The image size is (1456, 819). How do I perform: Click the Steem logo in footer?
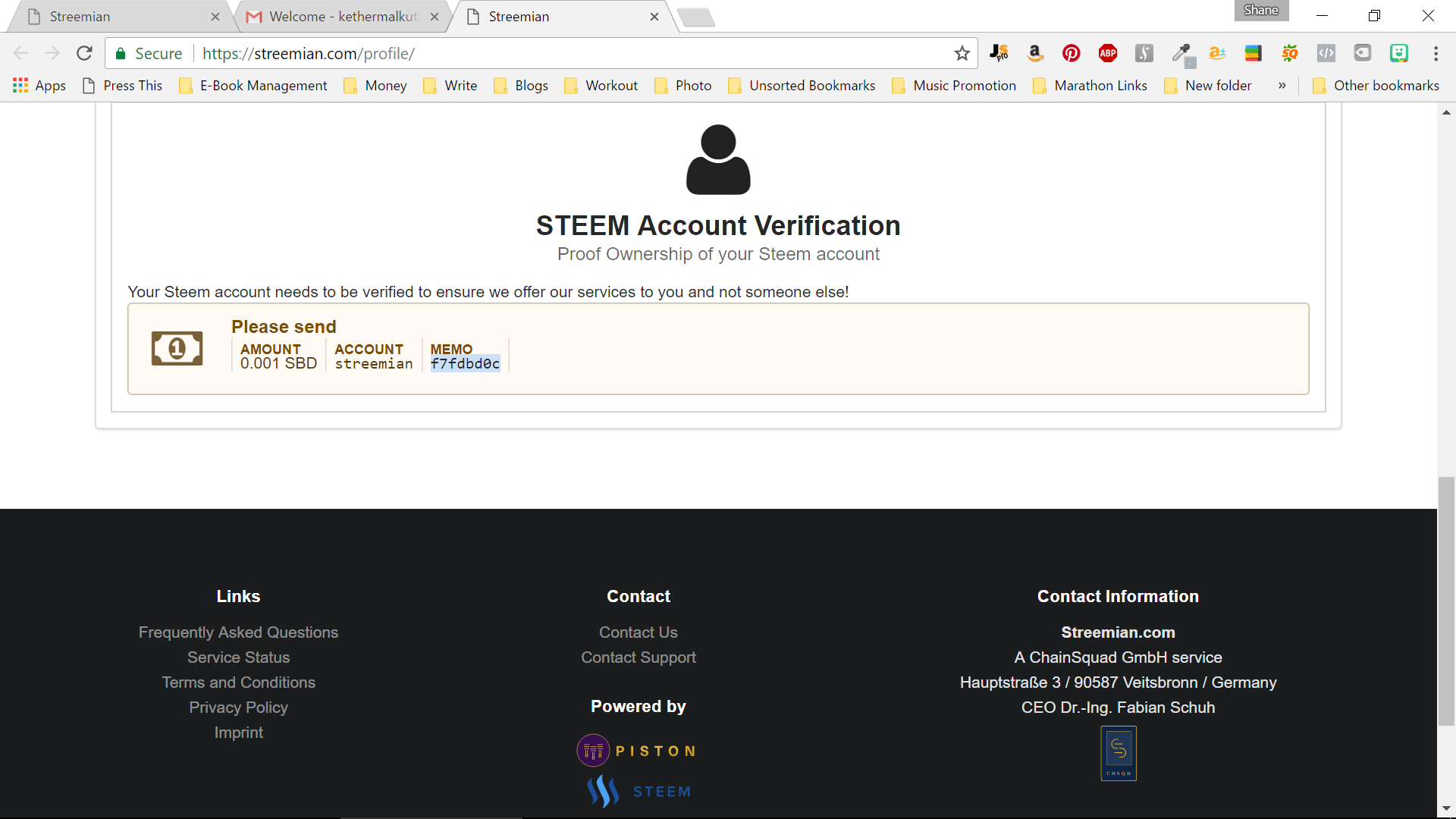pos(639,791)
